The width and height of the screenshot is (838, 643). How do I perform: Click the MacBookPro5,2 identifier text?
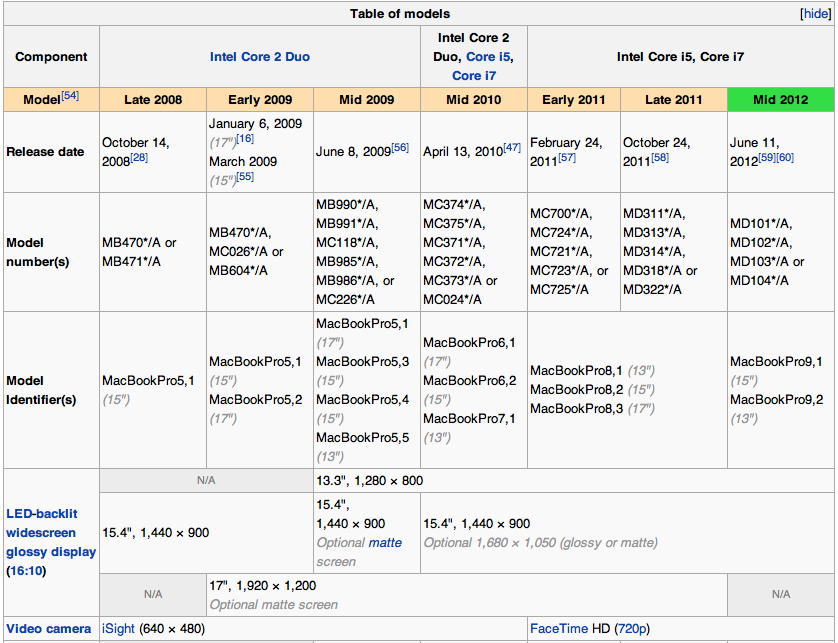point(255,399)
